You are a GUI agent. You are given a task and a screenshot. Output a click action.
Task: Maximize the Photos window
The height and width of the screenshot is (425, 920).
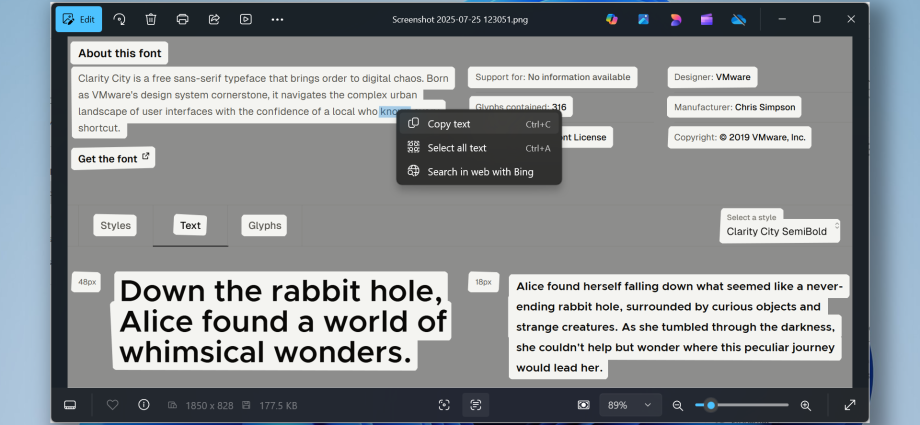[x=816, y=19]
